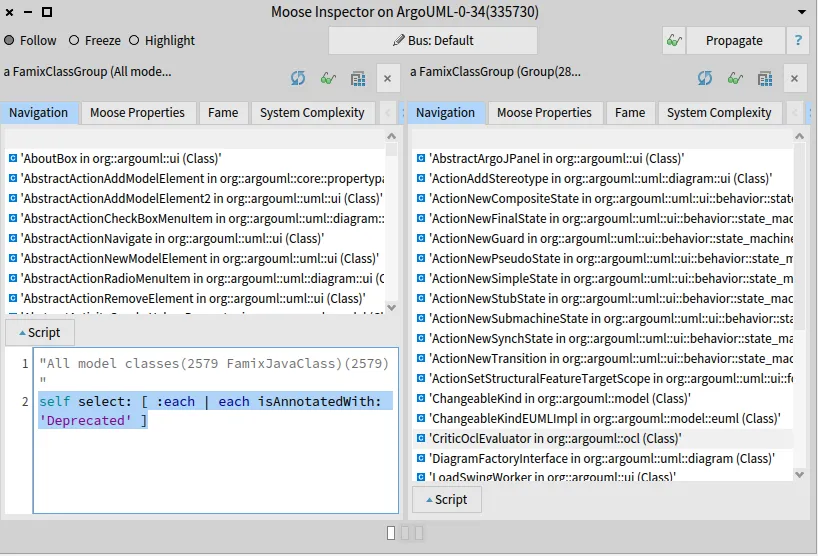
Task: Select 'AbstractActionAddModelElement' row
Action: click(196, 178)
